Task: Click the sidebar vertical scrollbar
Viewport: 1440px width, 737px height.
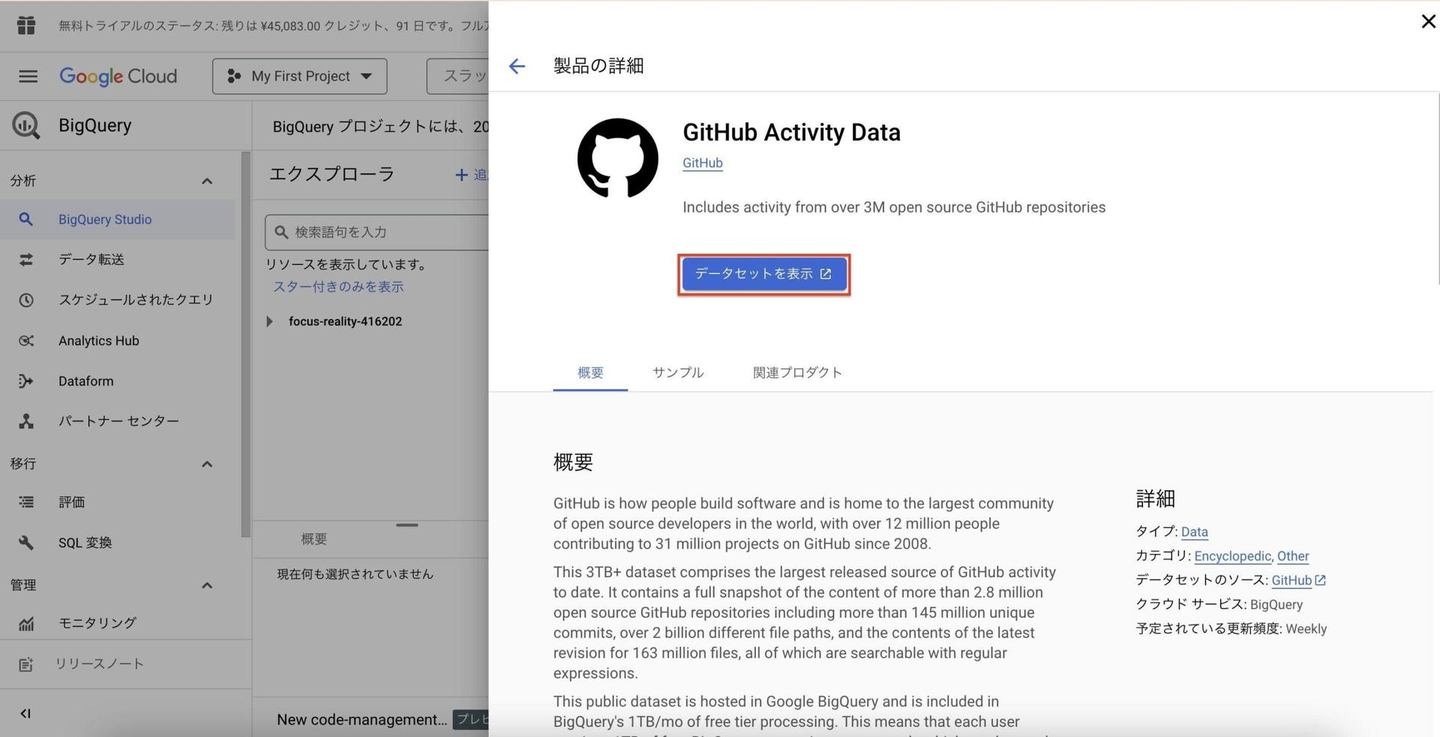Action: click(245, 345)
